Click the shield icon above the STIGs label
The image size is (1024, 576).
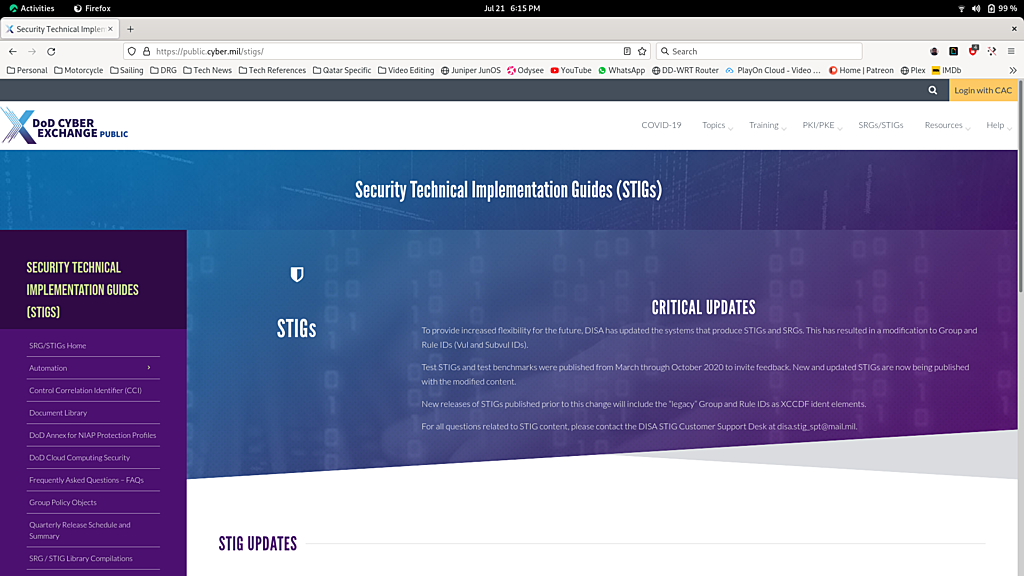(x=296, y=272)
